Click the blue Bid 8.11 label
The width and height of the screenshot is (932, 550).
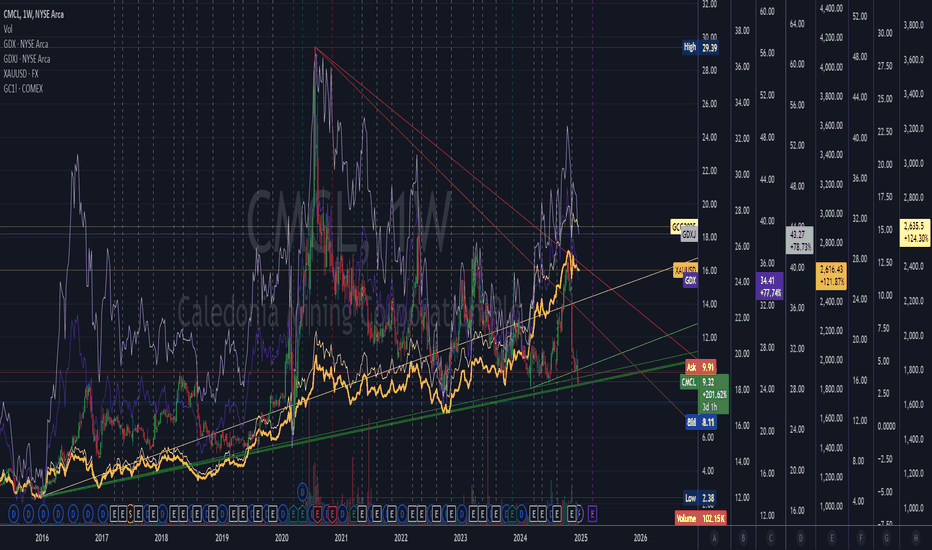tap(700, 422)
